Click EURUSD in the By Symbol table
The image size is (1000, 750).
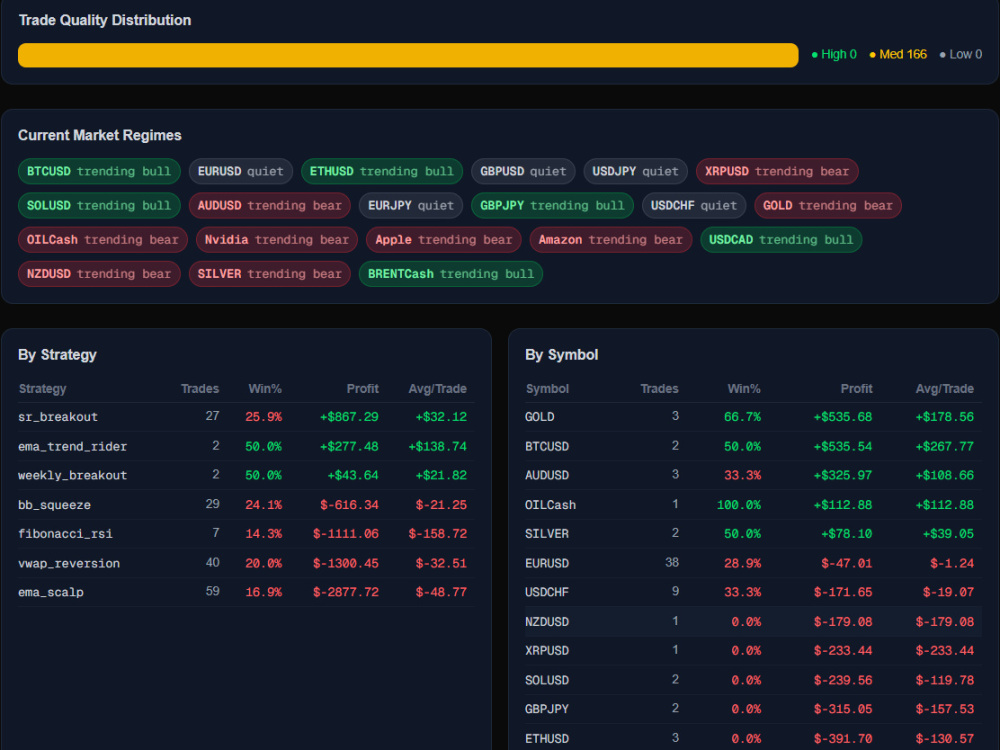(547, 563)
